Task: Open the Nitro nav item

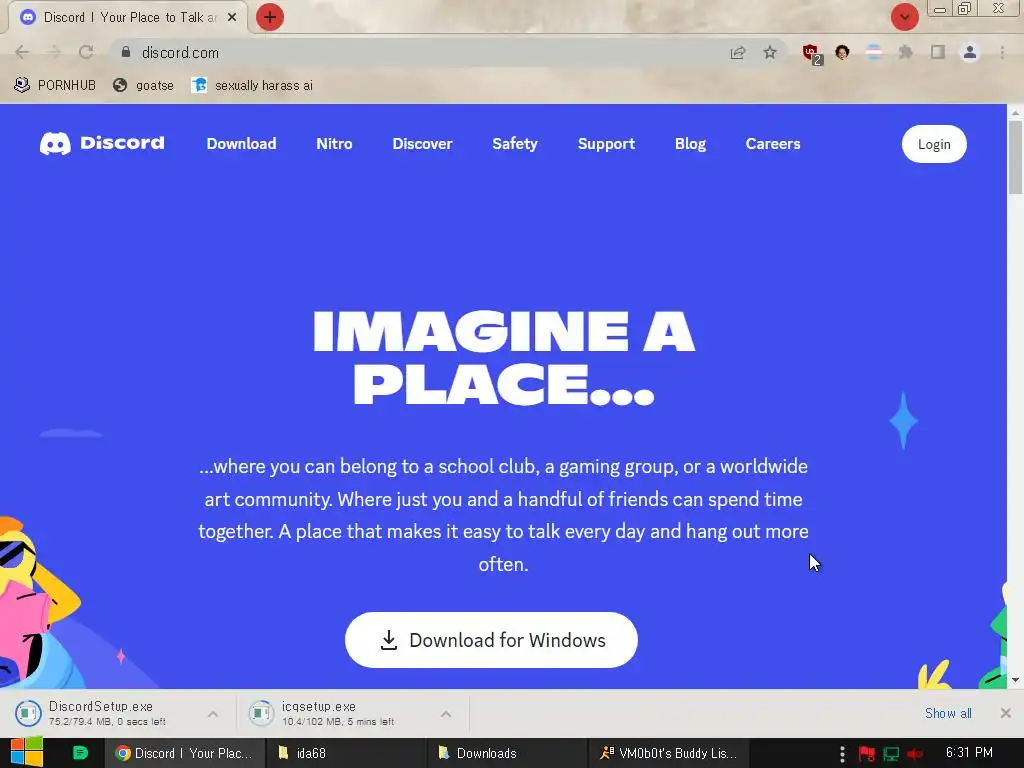Action: click(334, 144)
